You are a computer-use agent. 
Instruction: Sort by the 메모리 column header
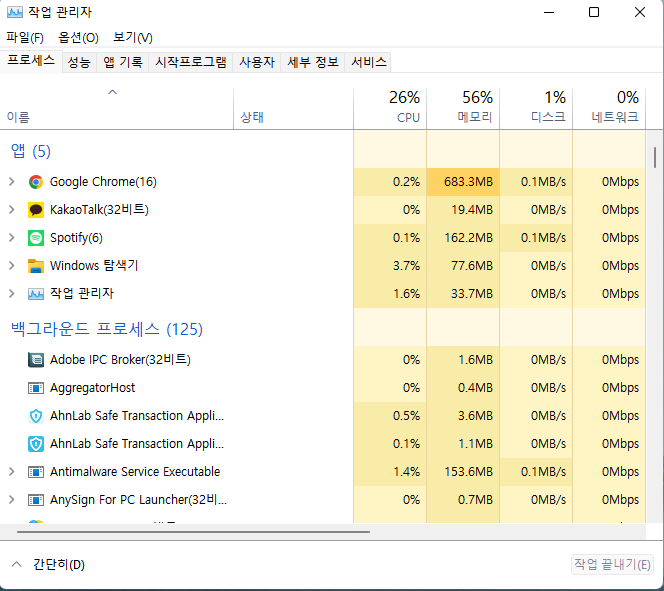coord(463,108)
